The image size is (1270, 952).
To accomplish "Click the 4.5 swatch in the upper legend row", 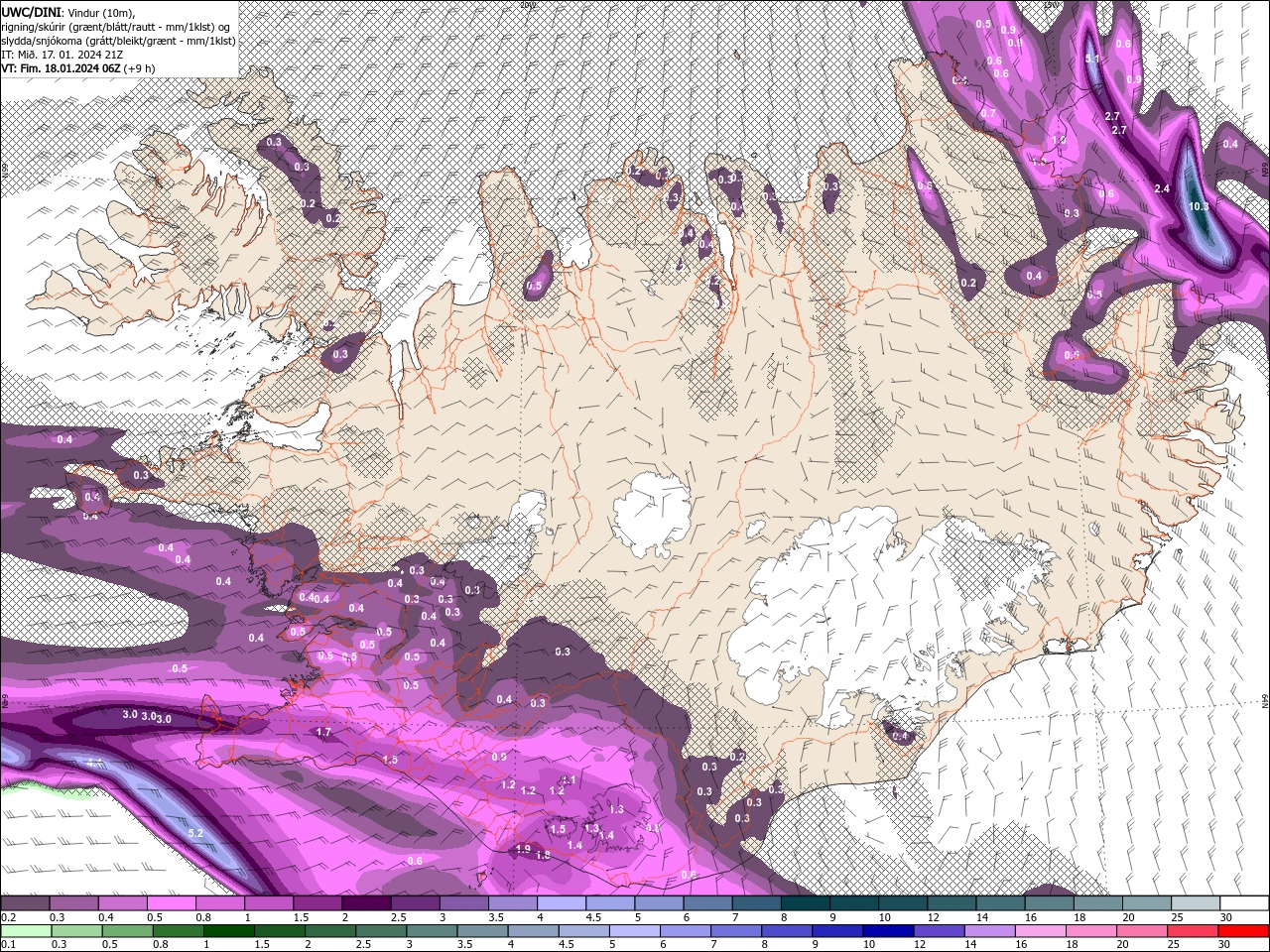I will [x=609, y=903].
